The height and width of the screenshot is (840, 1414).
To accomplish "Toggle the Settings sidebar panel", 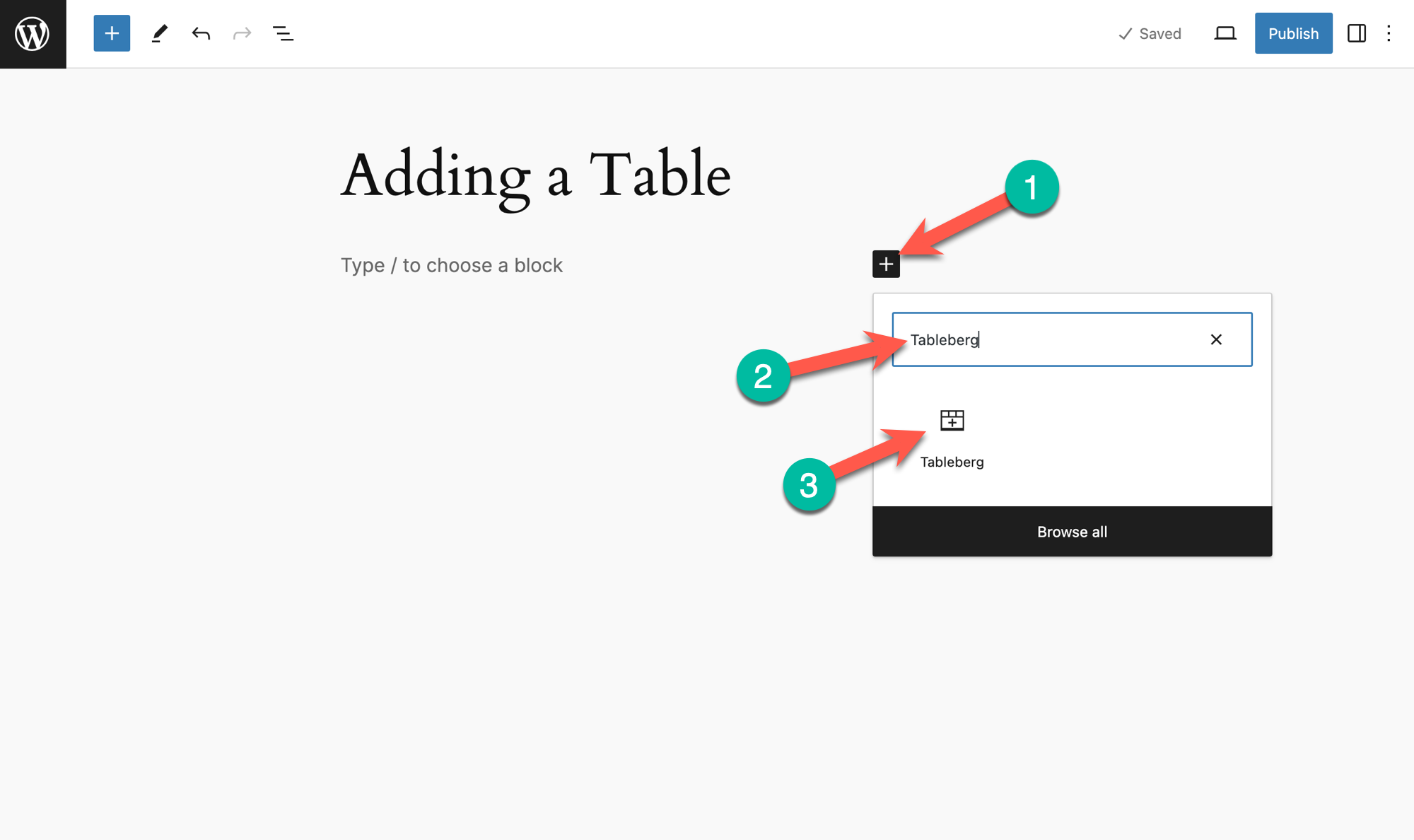I will tap(1356, 33).
